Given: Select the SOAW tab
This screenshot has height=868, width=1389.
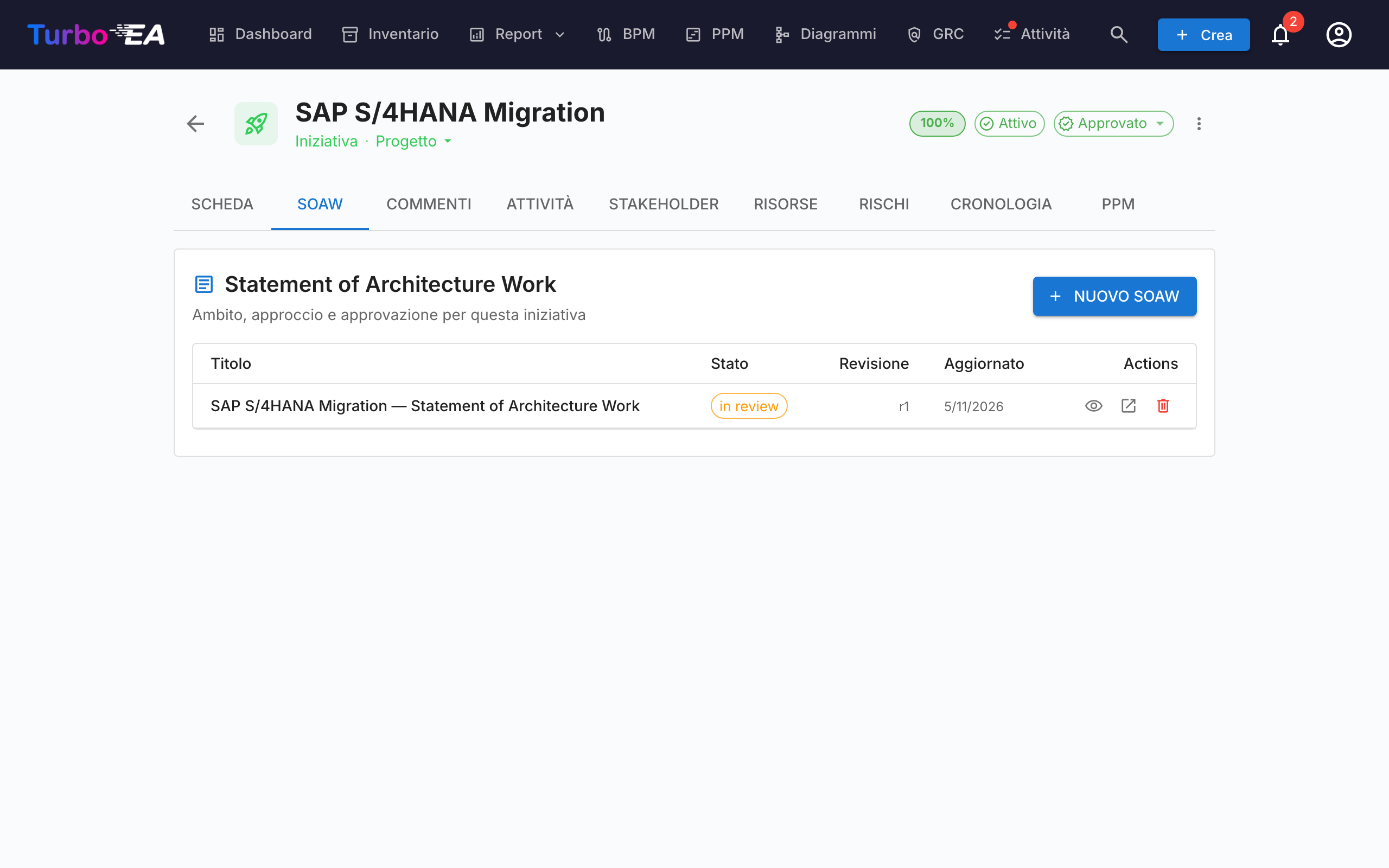Looking at the screenshot, I should pyautogui.click(x=320, y=205).
